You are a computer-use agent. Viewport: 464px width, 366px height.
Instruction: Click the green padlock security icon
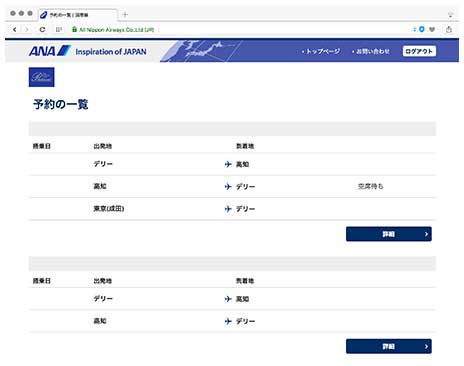point(74,29)
